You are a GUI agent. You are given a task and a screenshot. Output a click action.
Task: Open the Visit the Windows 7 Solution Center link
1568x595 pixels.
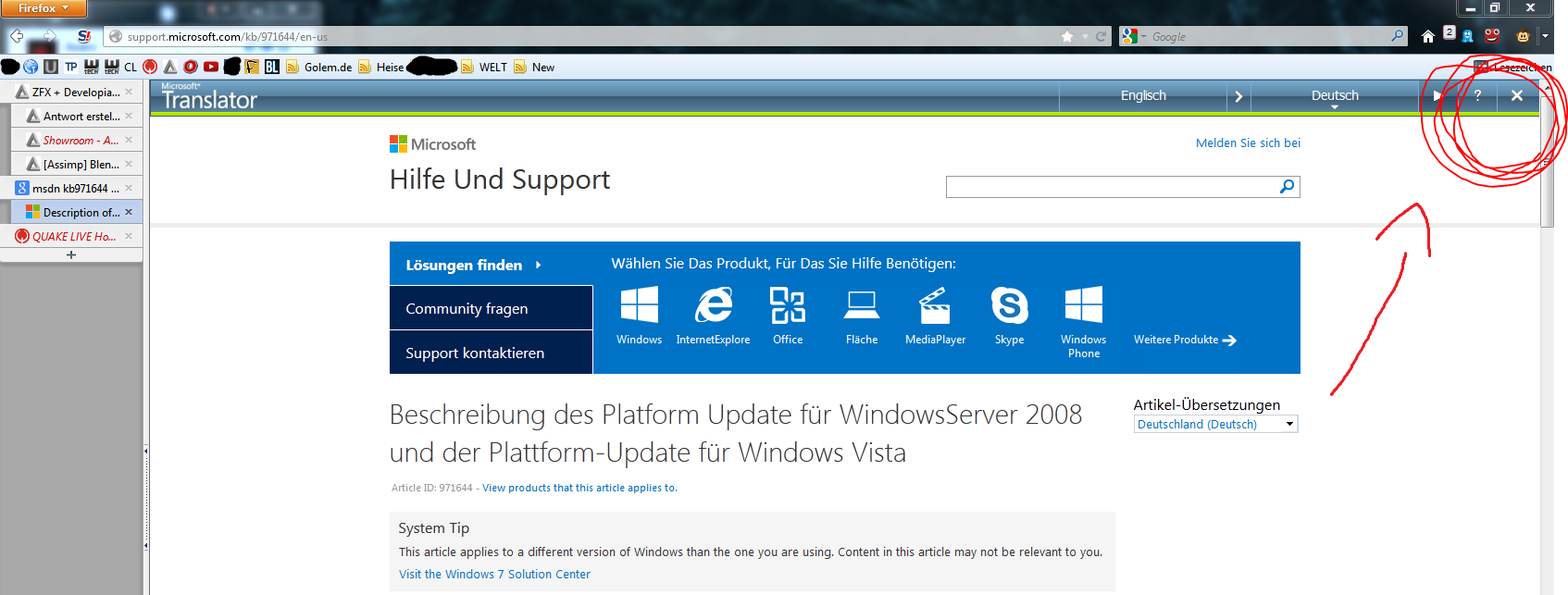pyautogui.click(x=494, y=574)
